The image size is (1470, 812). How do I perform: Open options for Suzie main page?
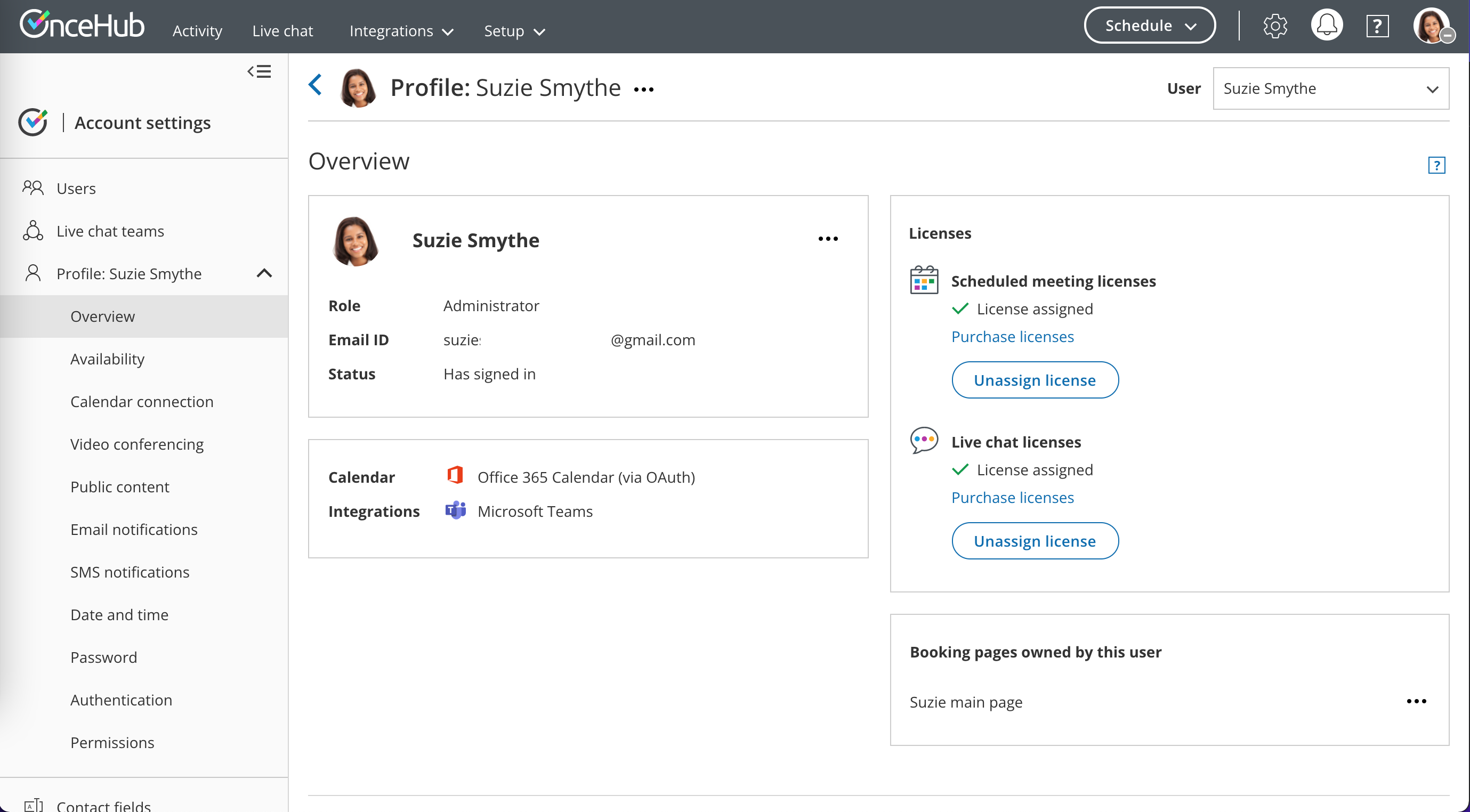(x=1416, y=701)
